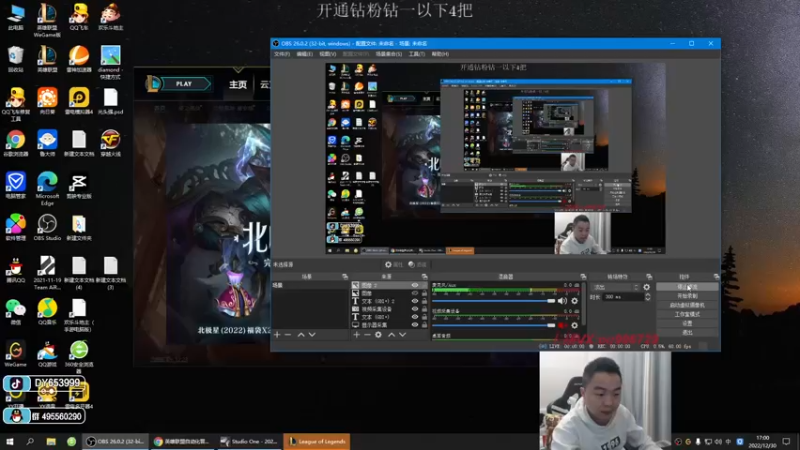The image size is (800, 450).
Task: Move the scene up with the arrow
Action: coord(301,335)
